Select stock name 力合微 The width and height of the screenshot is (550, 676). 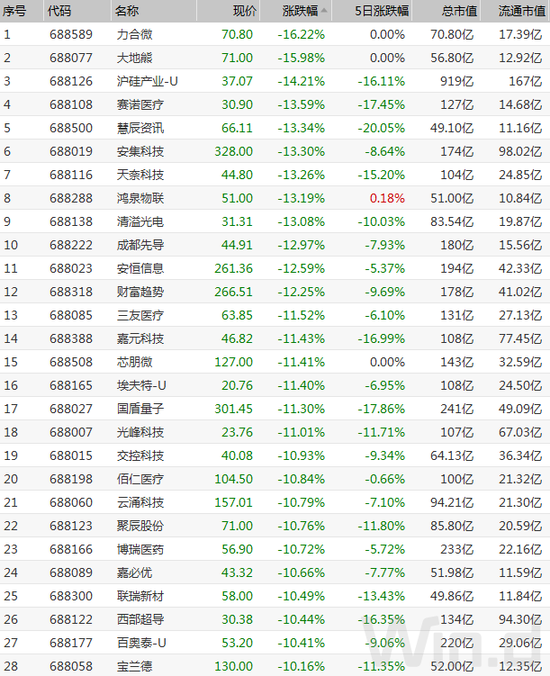tap(134, 34)
